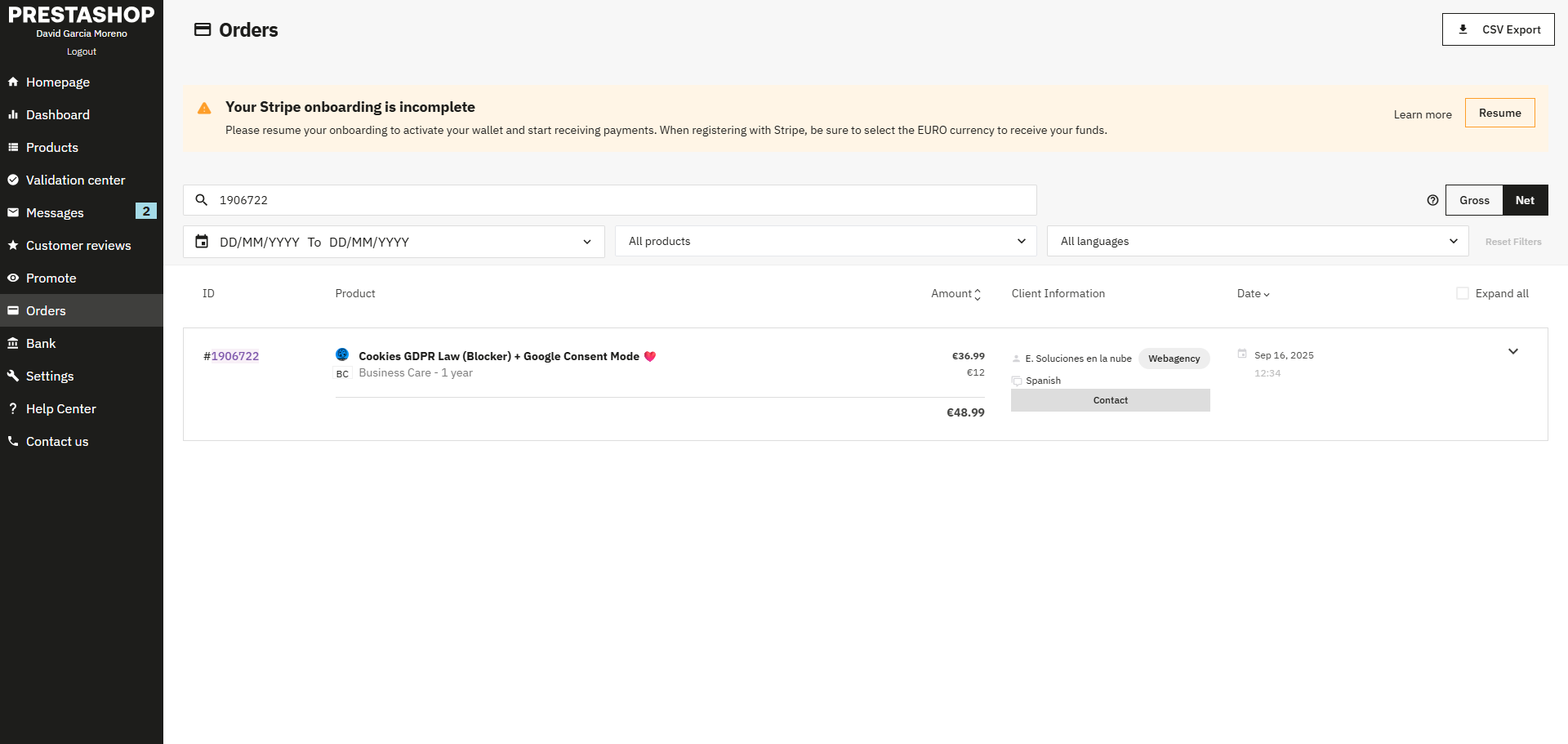Click the Cookies GDPR Law product icon
Viewport: 1568px width, 744px height.
pyautogui.click(x=342, y=354)
